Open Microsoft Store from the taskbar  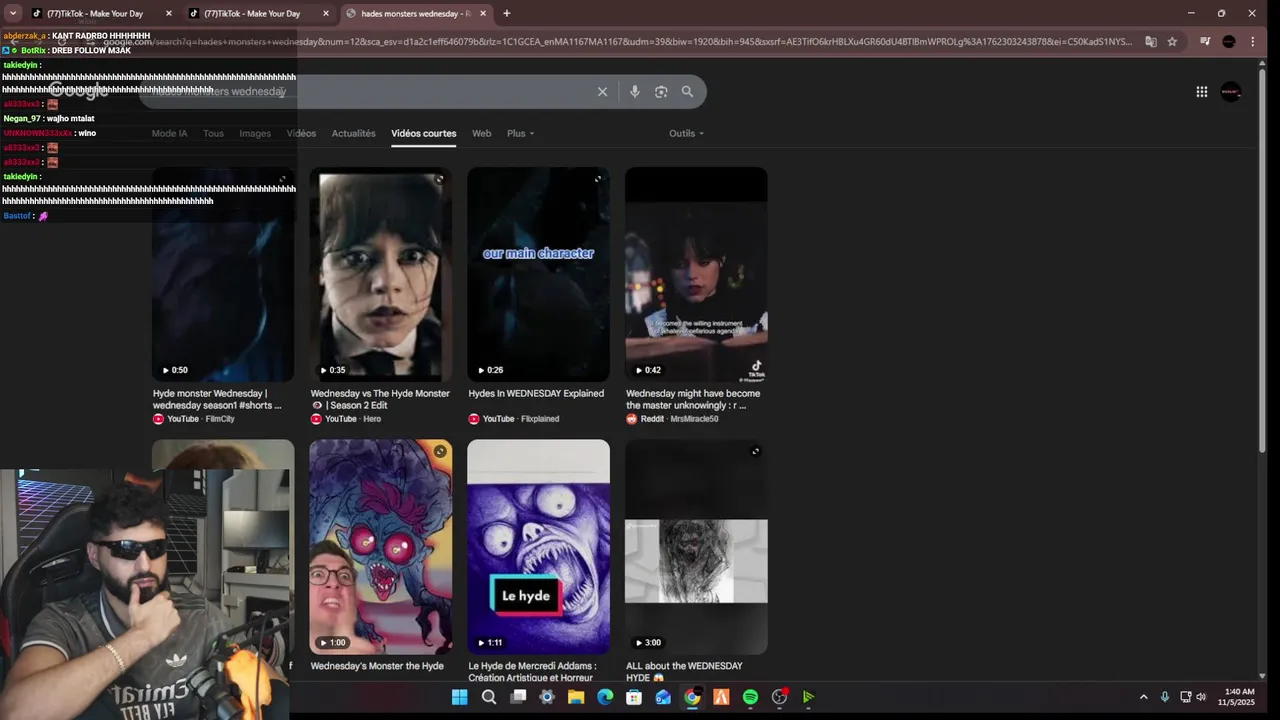coord(634,697)
